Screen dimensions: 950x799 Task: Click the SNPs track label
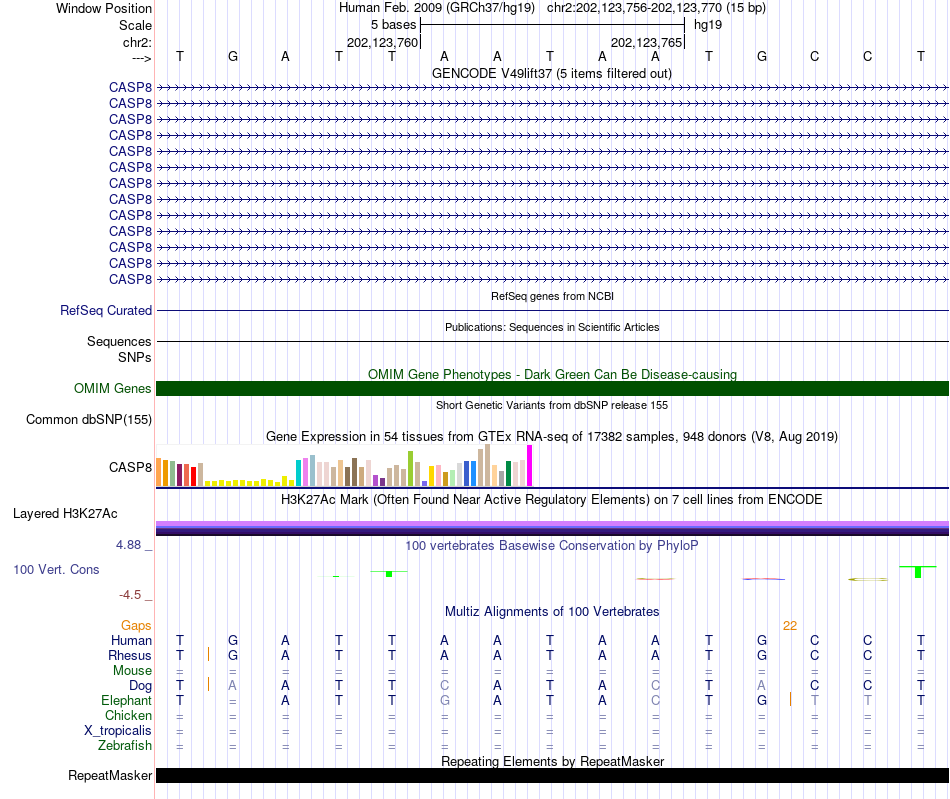[135, 357]
